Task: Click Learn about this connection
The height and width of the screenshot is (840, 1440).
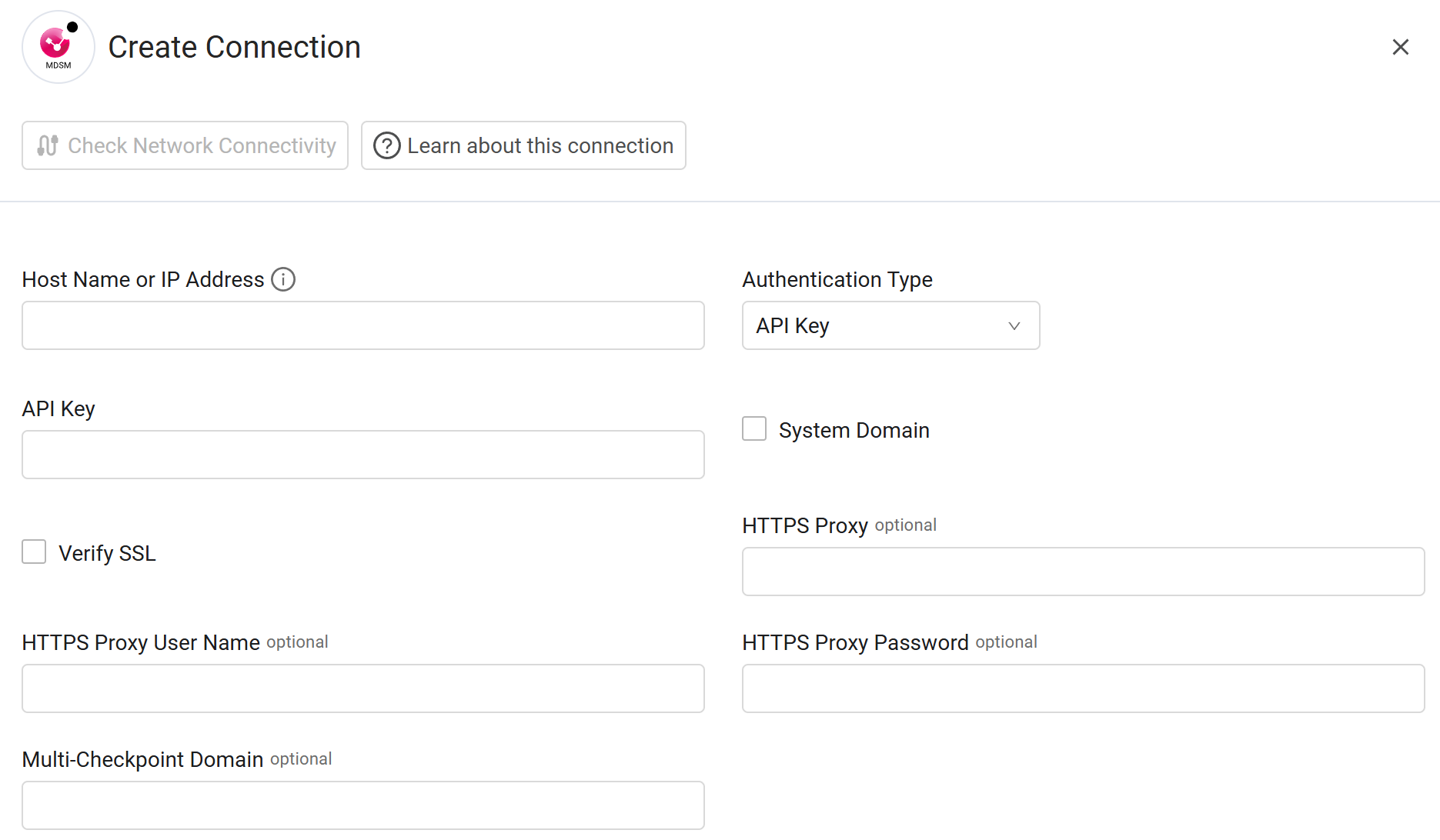Action: (x=523, y=145)
